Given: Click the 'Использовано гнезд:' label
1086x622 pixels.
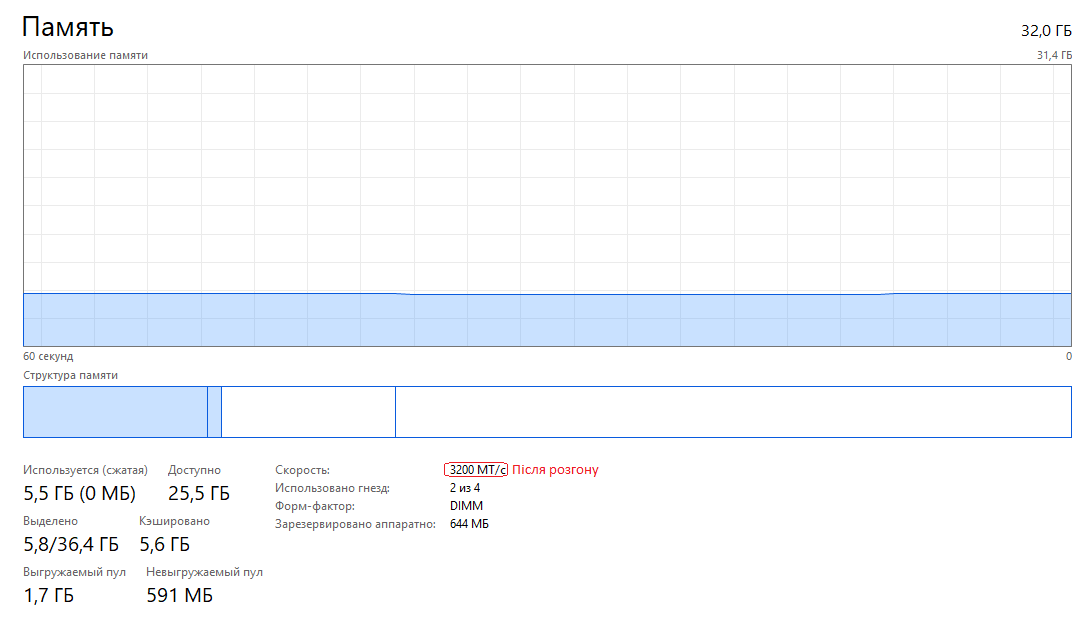Looking at the screenshot, I should tap(332, 488).
